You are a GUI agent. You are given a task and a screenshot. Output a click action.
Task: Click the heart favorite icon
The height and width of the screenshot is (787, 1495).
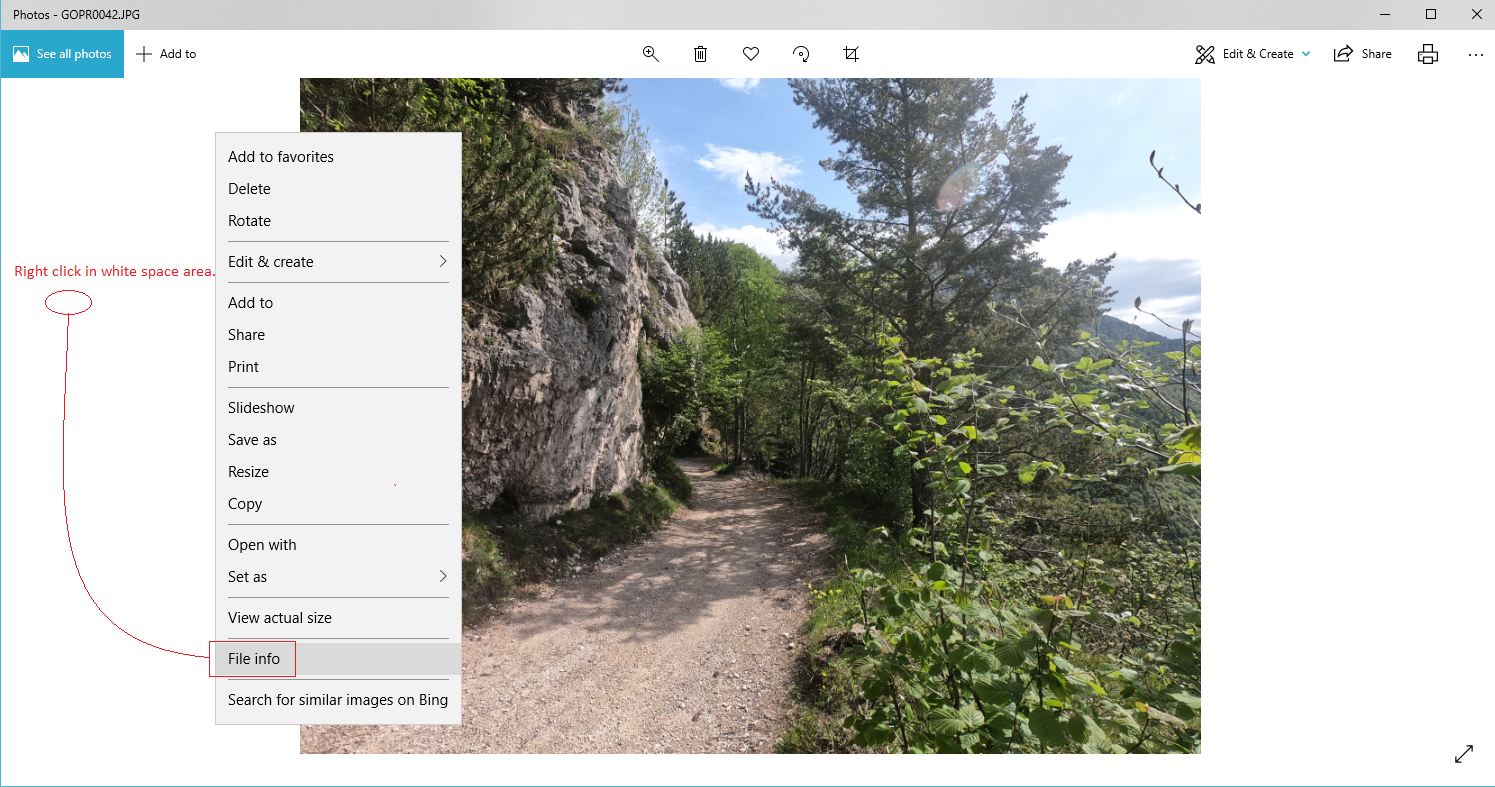[751, 54]
